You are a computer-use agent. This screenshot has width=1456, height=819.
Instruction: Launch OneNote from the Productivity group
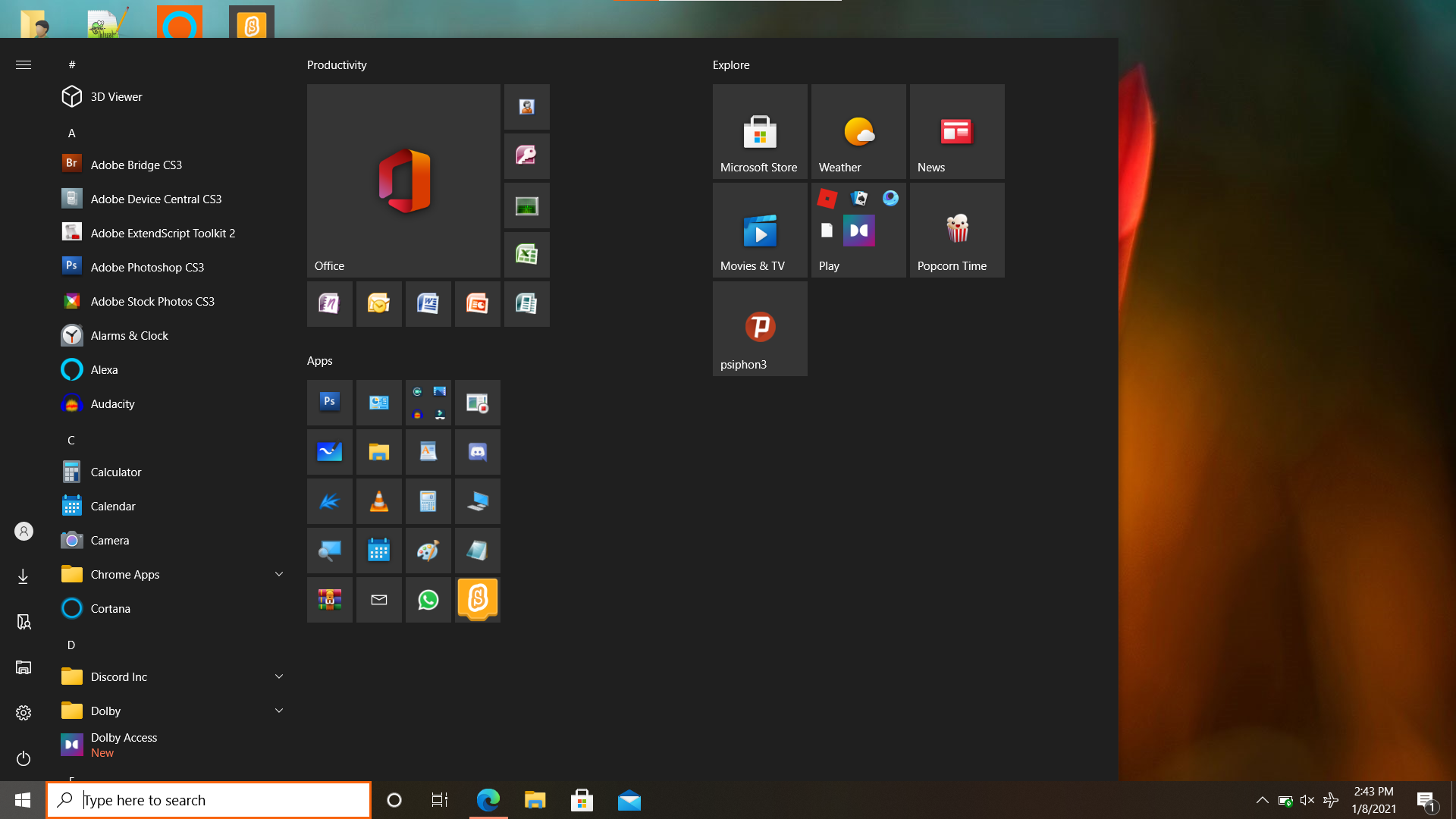point(330,304)
